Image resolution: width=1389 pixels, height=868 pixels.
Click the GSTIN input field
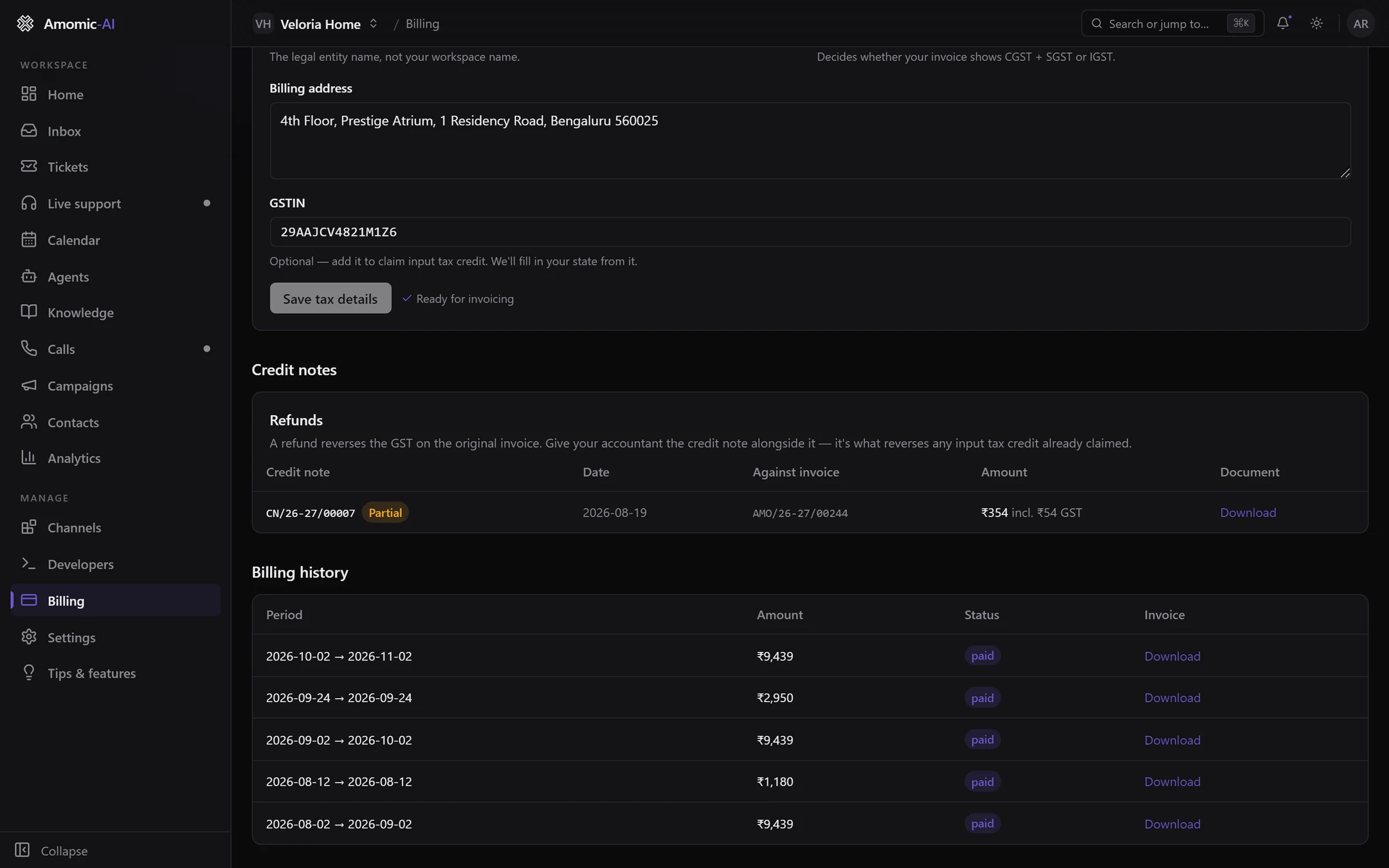810,232
